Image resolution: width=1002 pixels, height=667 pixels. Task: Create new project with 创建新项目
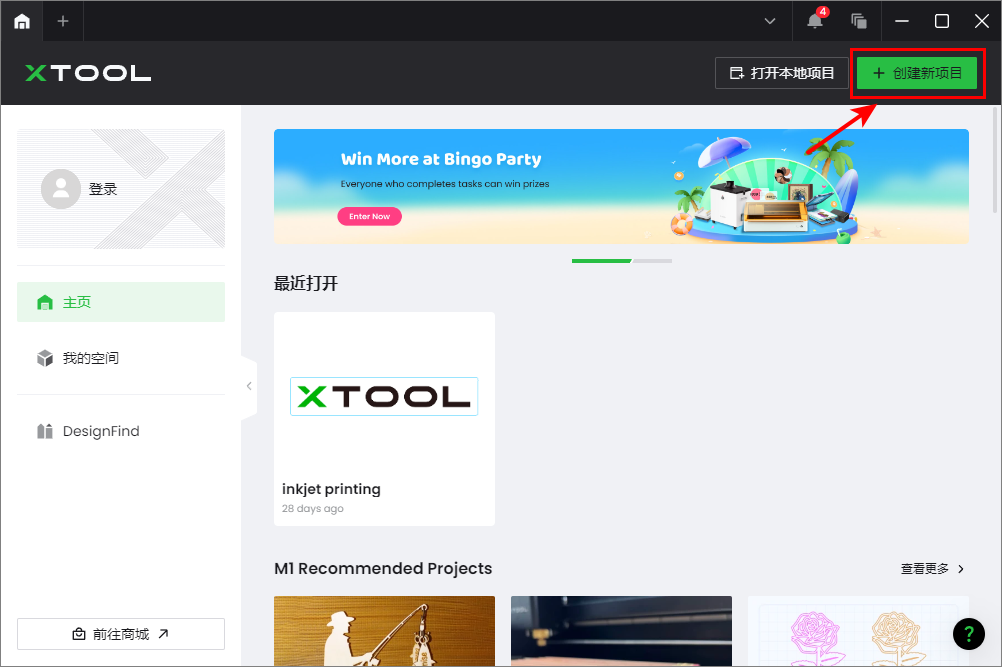tap(917, 73)
